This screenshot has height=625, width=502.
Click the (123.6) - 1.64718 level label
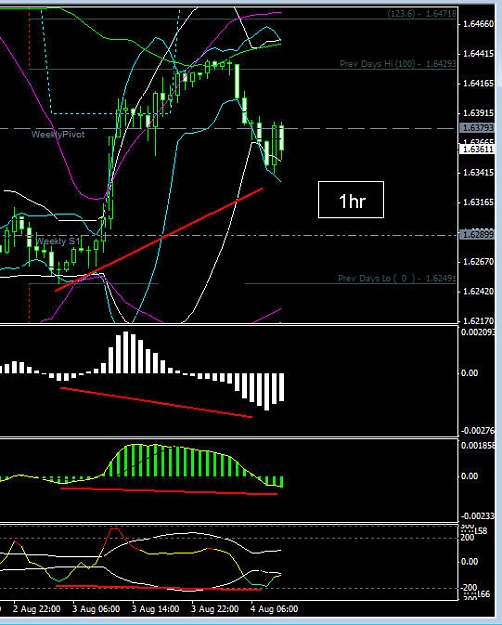click(422, 14)
